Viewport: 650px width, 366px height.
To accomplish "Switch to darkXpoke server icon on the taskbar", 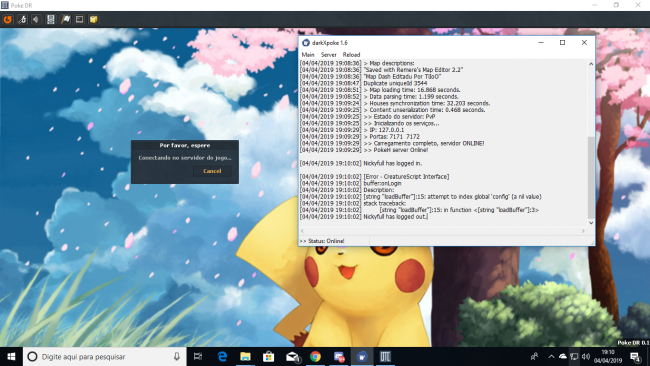I will click(x=362, y=356).
